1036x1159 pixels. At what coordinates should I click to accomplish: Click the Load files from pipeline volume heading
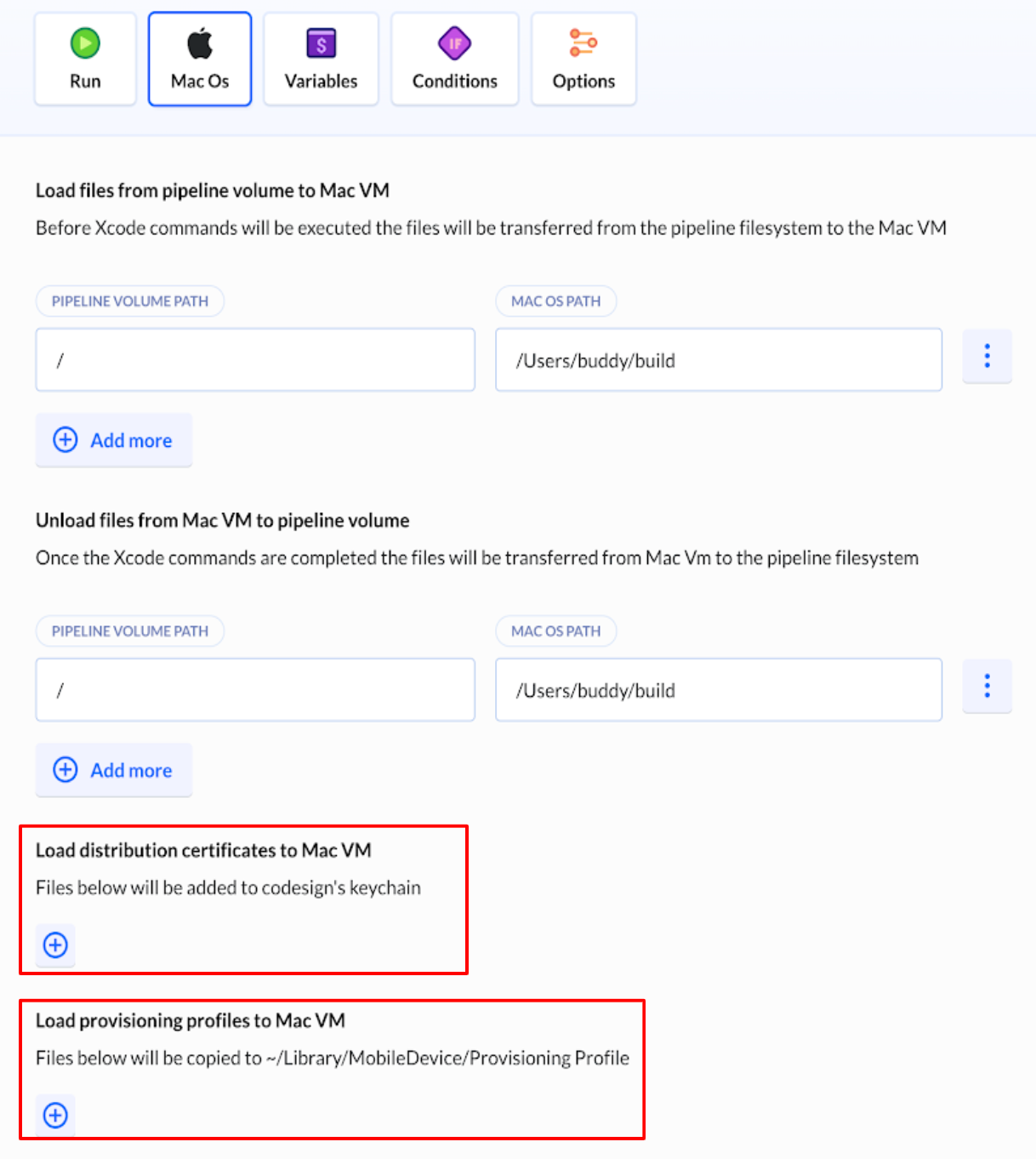coord(213,191)
